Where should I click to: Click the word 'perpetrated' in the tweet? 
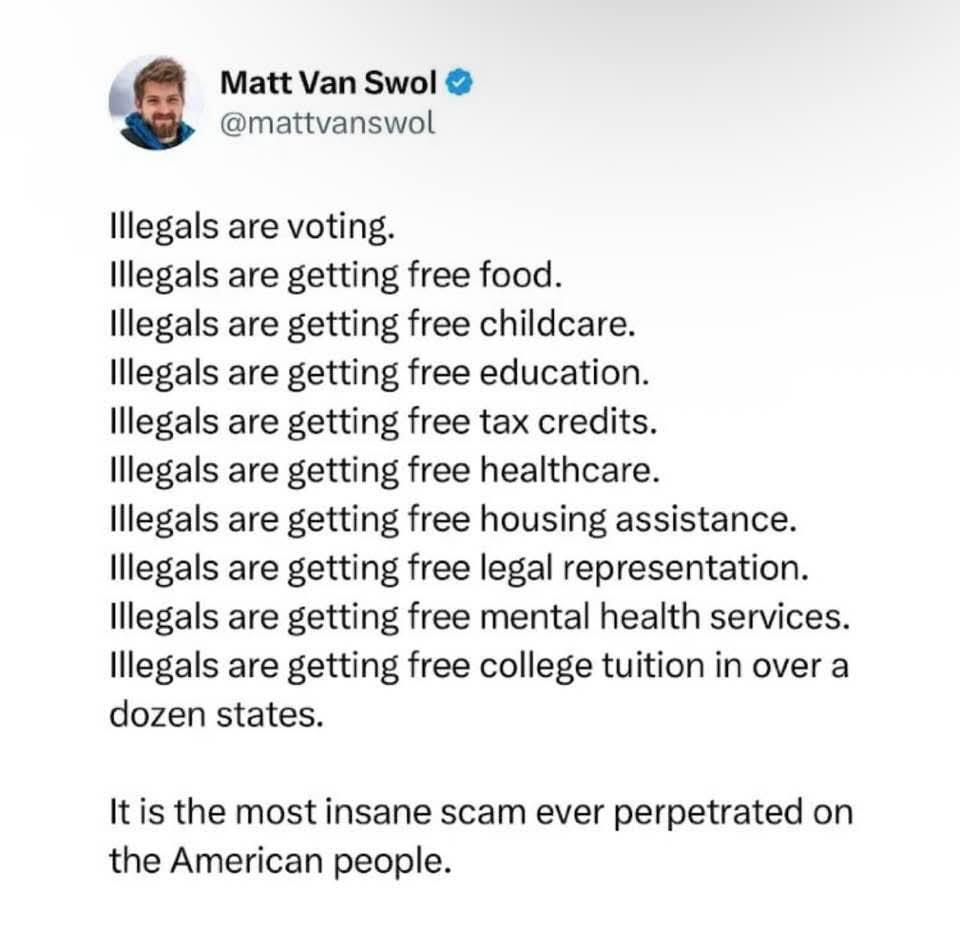[708, 813]
